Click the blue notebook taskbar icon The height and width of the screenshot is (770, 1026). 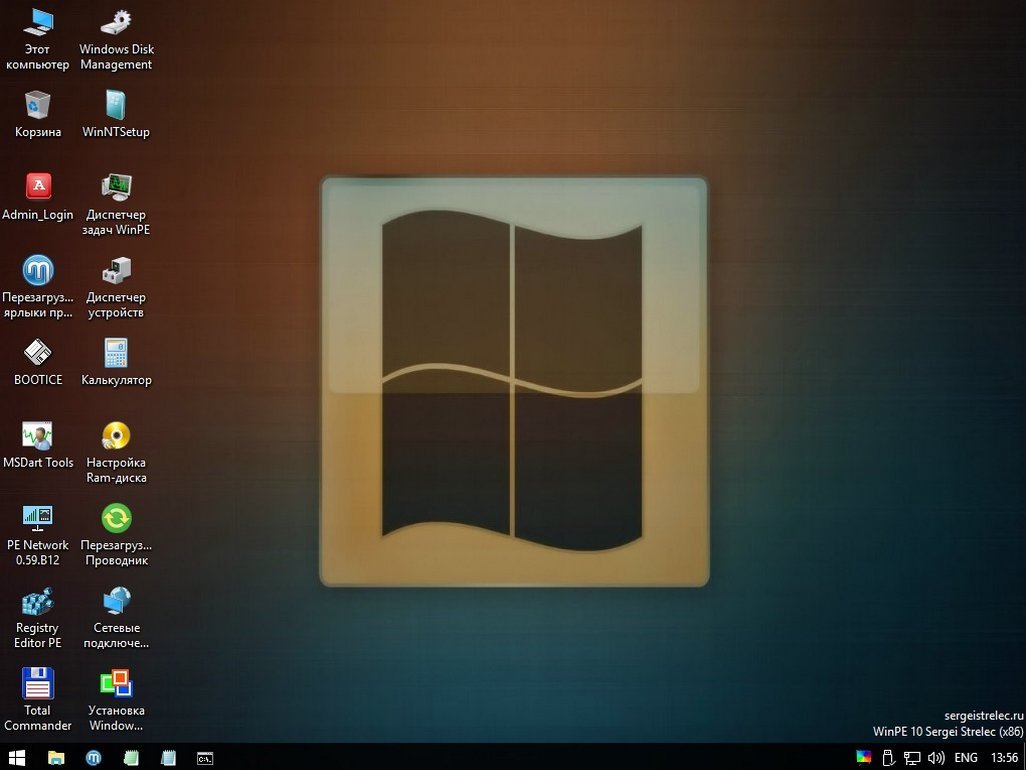[x=168, y=758]
